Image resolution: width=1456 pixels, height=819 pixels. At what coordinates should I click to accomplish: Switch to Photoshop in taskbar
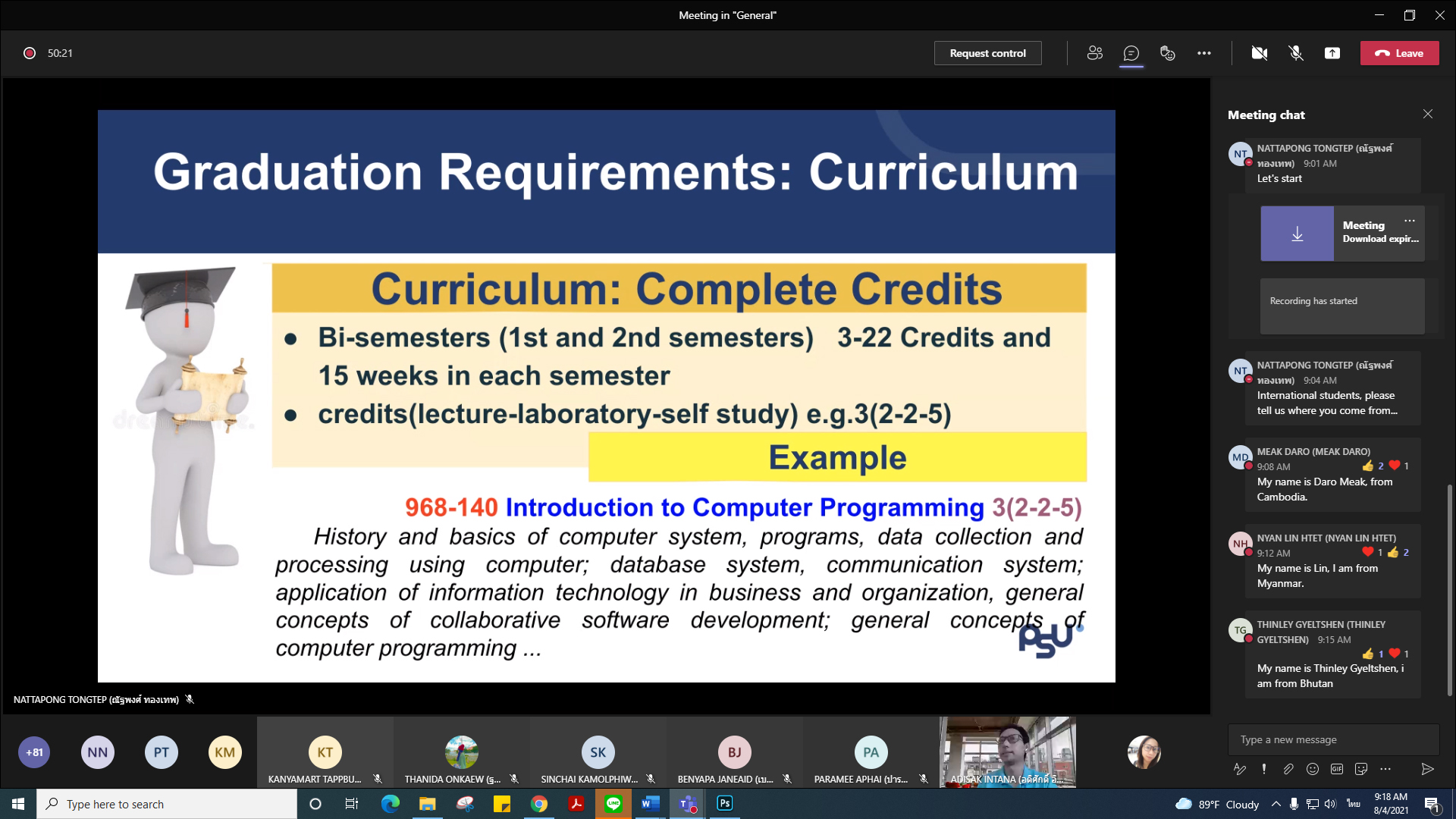point(725,804)
